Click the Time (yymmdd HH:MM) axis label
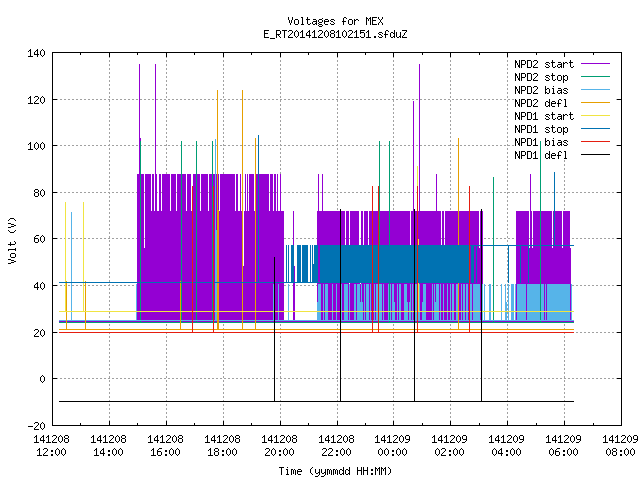This screenshot has height=480, width=640. 335,471
